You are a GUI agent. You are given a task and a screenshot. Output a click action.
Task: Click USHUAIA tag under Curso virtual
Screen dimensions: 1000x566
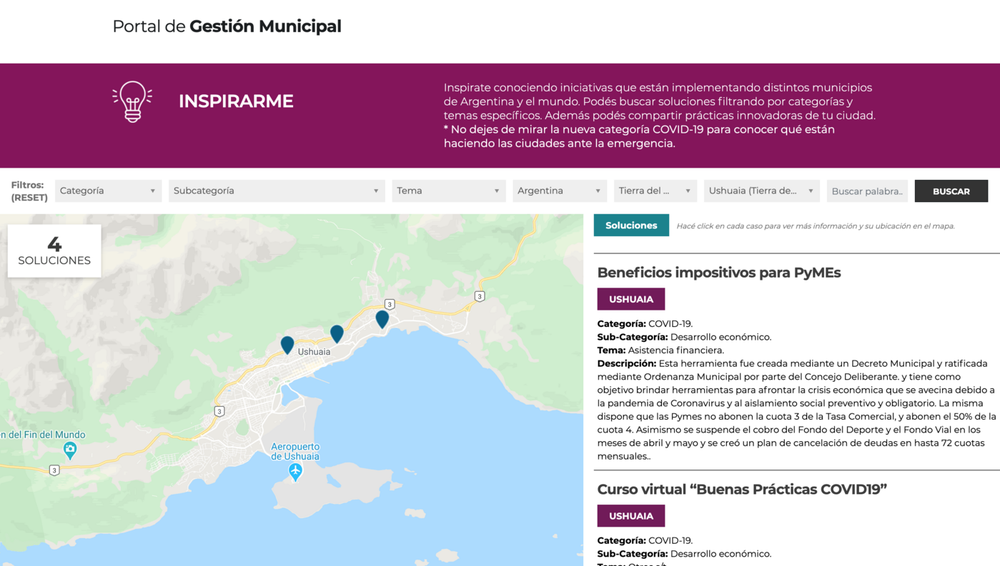click(x=631, y=516)
